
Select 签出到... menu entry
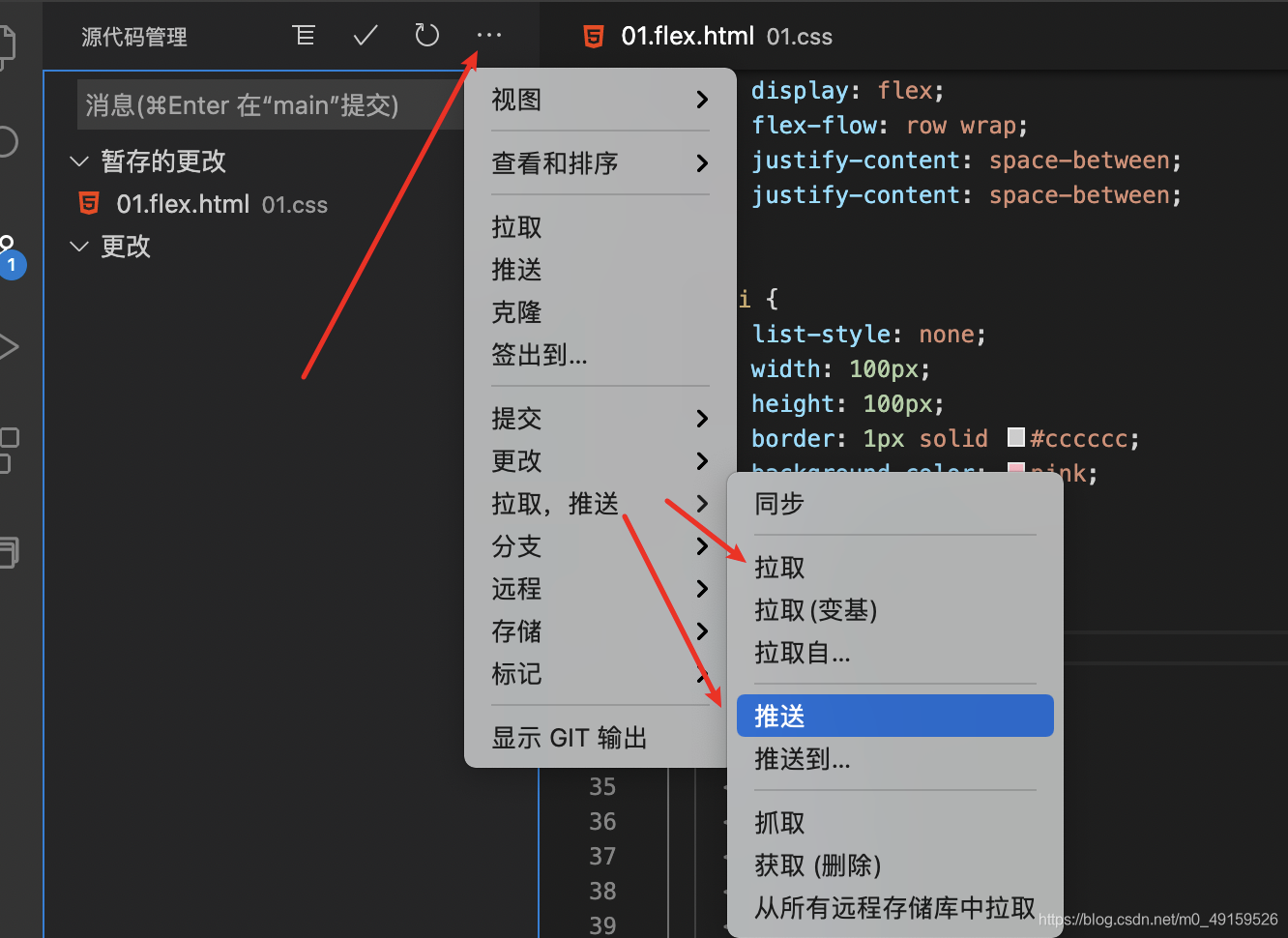600,355
